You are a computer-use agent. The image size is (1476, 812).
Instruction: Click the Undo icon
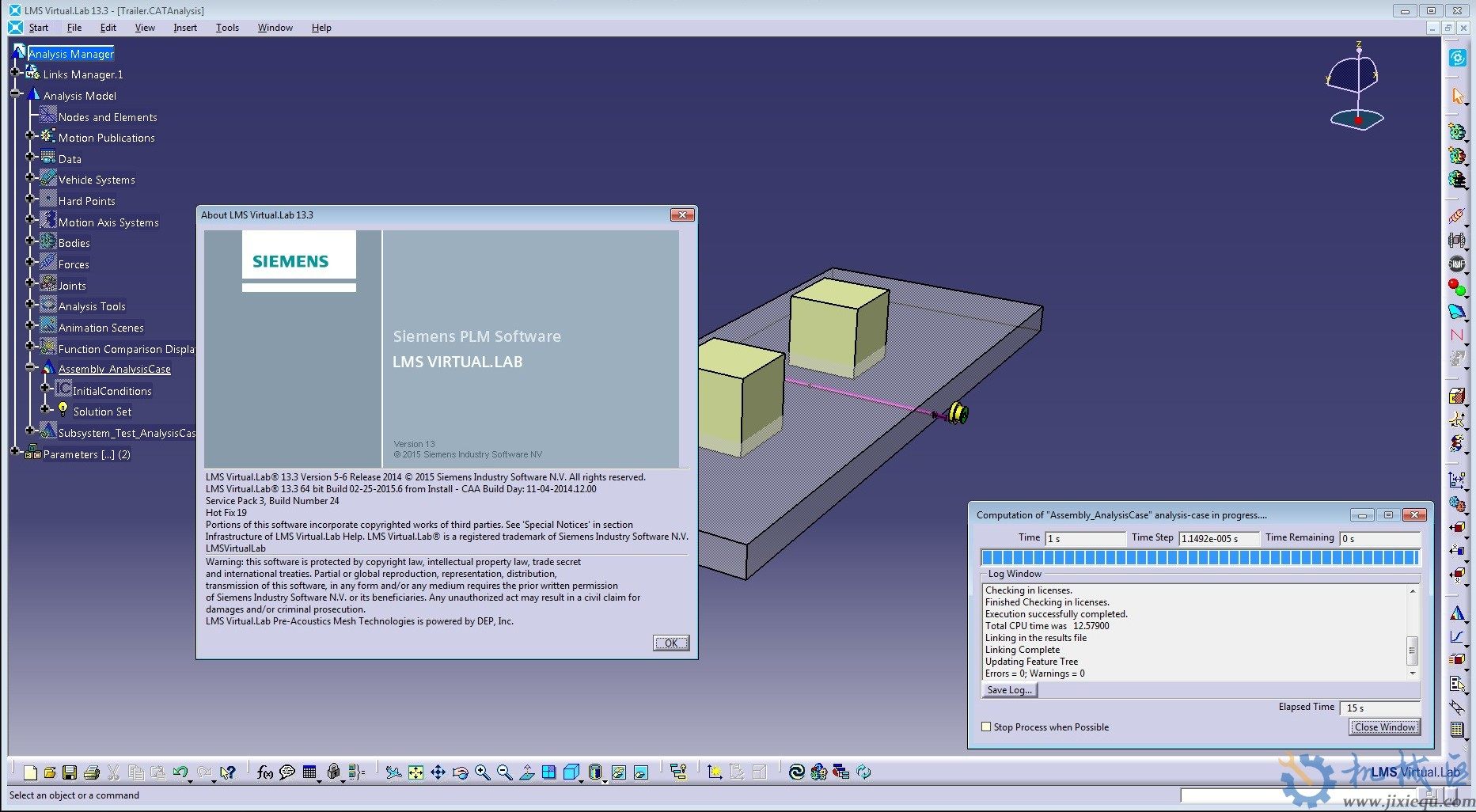[180, 771]
